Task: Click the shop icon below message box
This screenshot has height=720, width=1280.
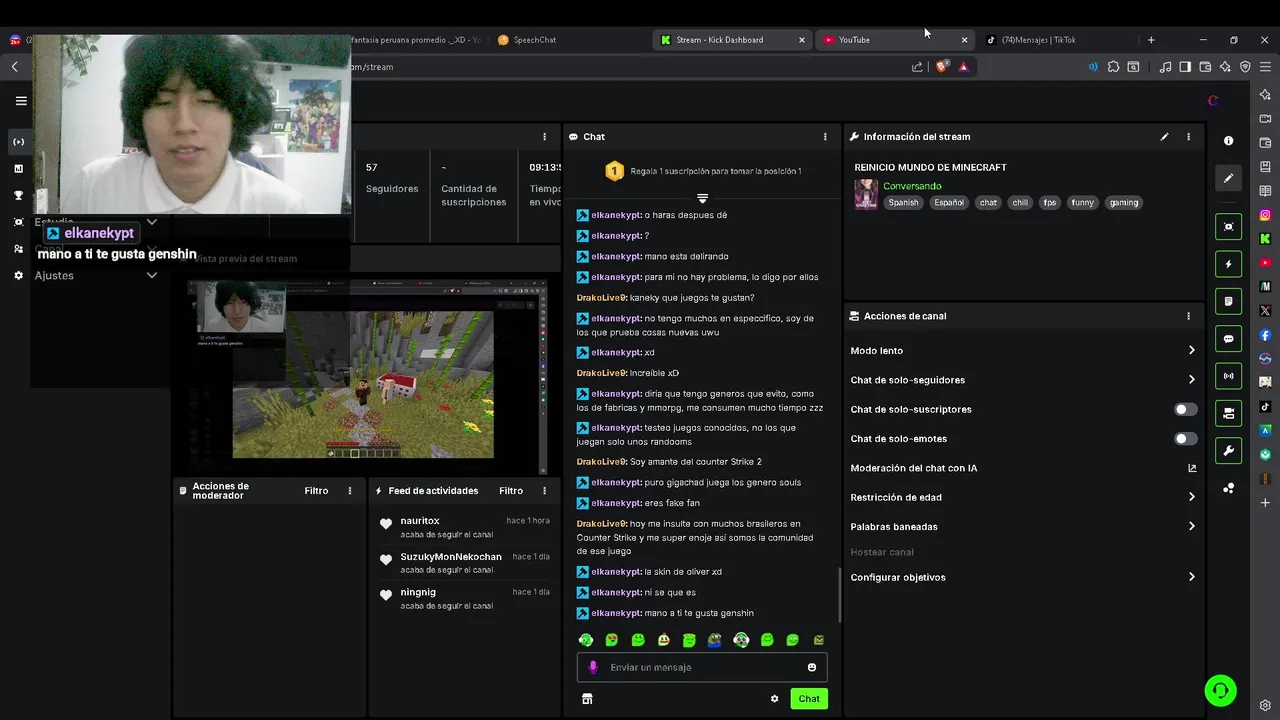Action: coord(587,699)
